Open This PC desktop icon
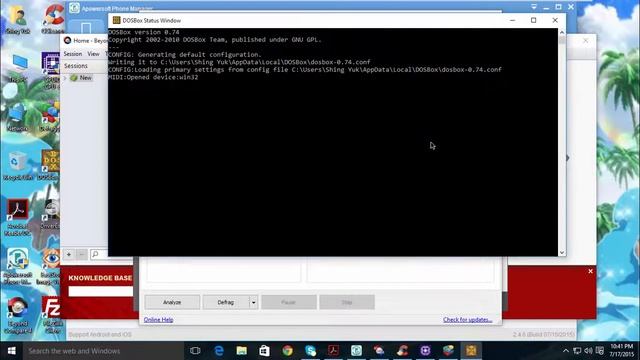The height and width of the screenshot is (360, 640). (18, 68)
